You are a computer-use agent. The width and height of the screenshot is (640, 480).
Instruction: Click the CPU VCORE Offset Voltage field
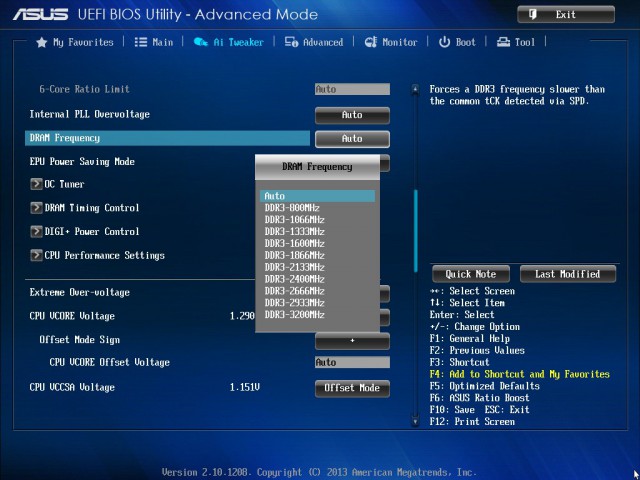(x=352, y=362)
